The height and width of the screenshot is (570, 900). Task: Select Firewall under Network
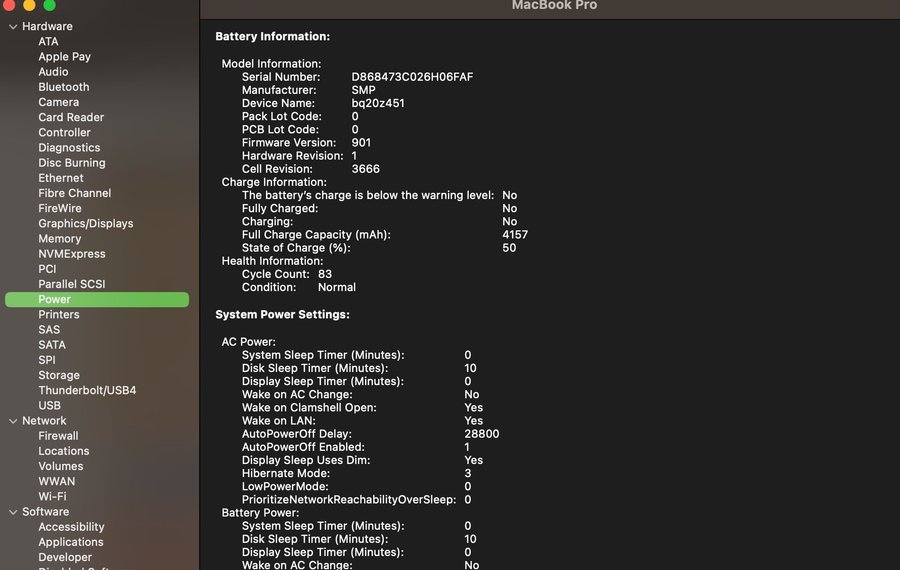[58, 436]
